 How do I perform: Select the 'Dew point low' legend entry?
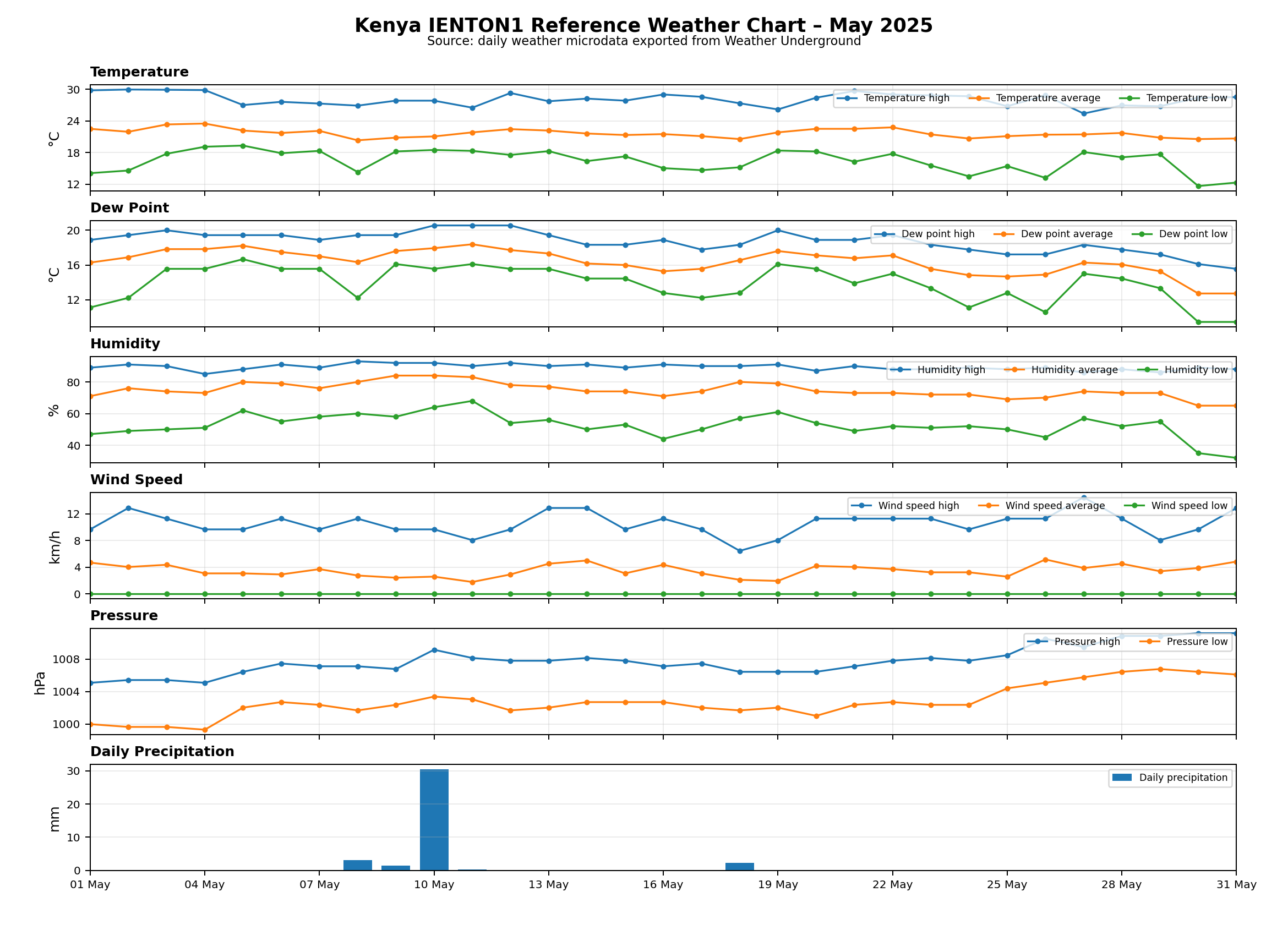(x=1180, y=234)
